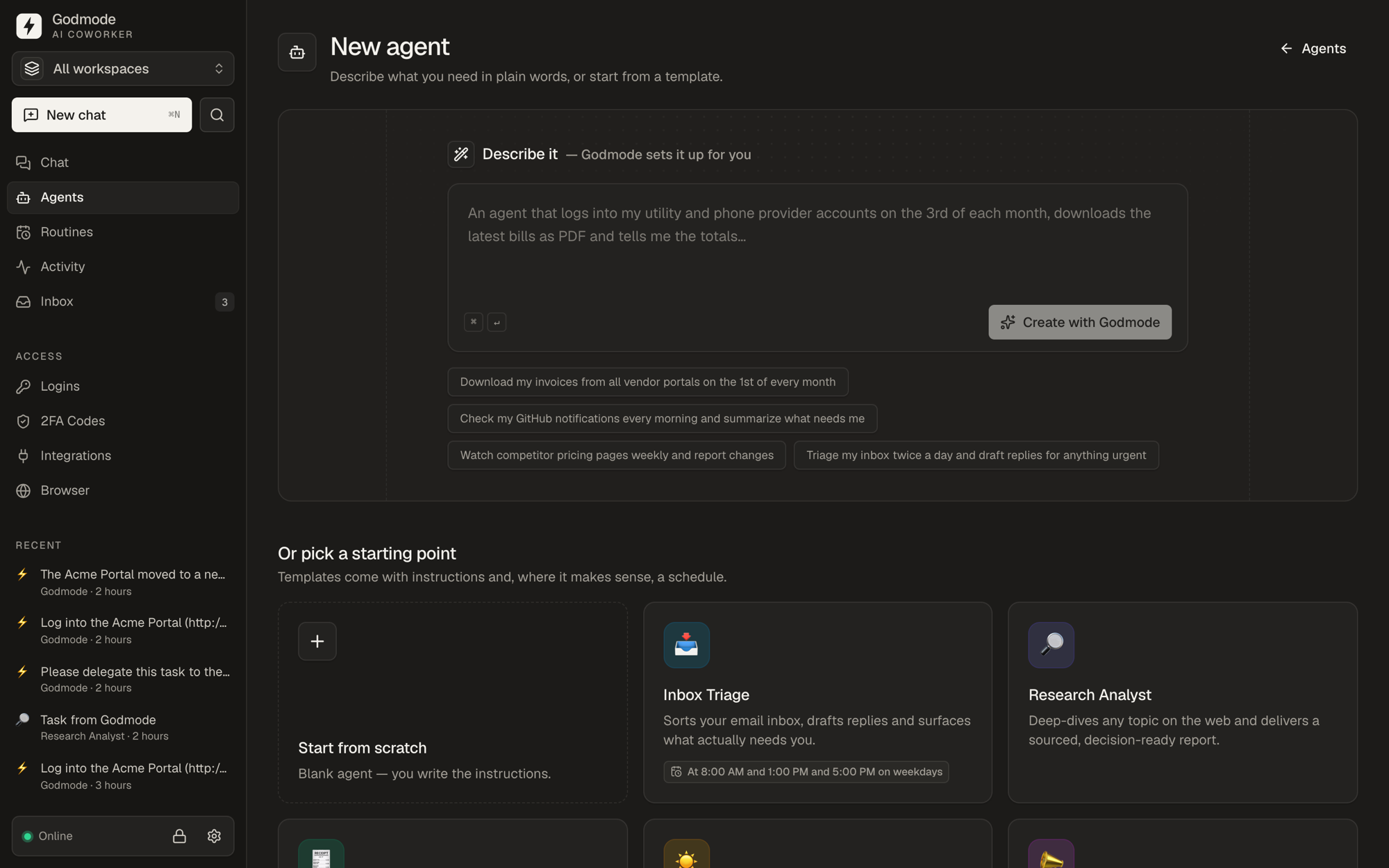Screen dimensions: 1389x868
Task: Click Create with Godmode button
Action: [x=1080, y=322]
